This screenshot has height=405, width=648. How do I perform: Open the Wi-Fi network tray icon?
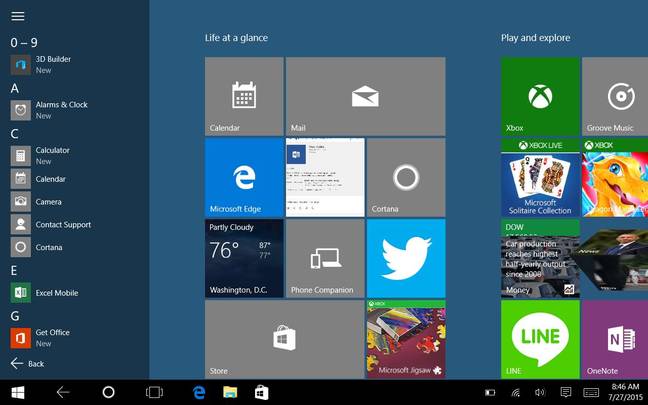515,392
